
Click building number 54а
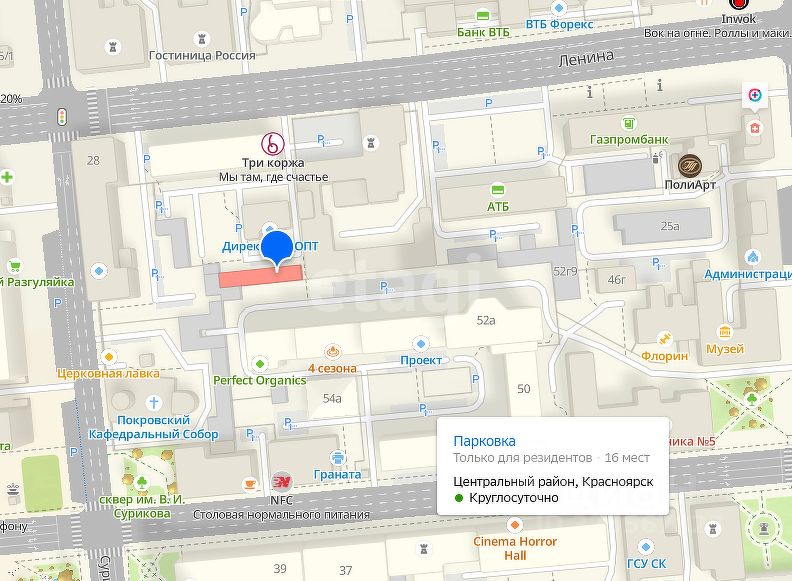pyautogui.click(x=332, y=398)
